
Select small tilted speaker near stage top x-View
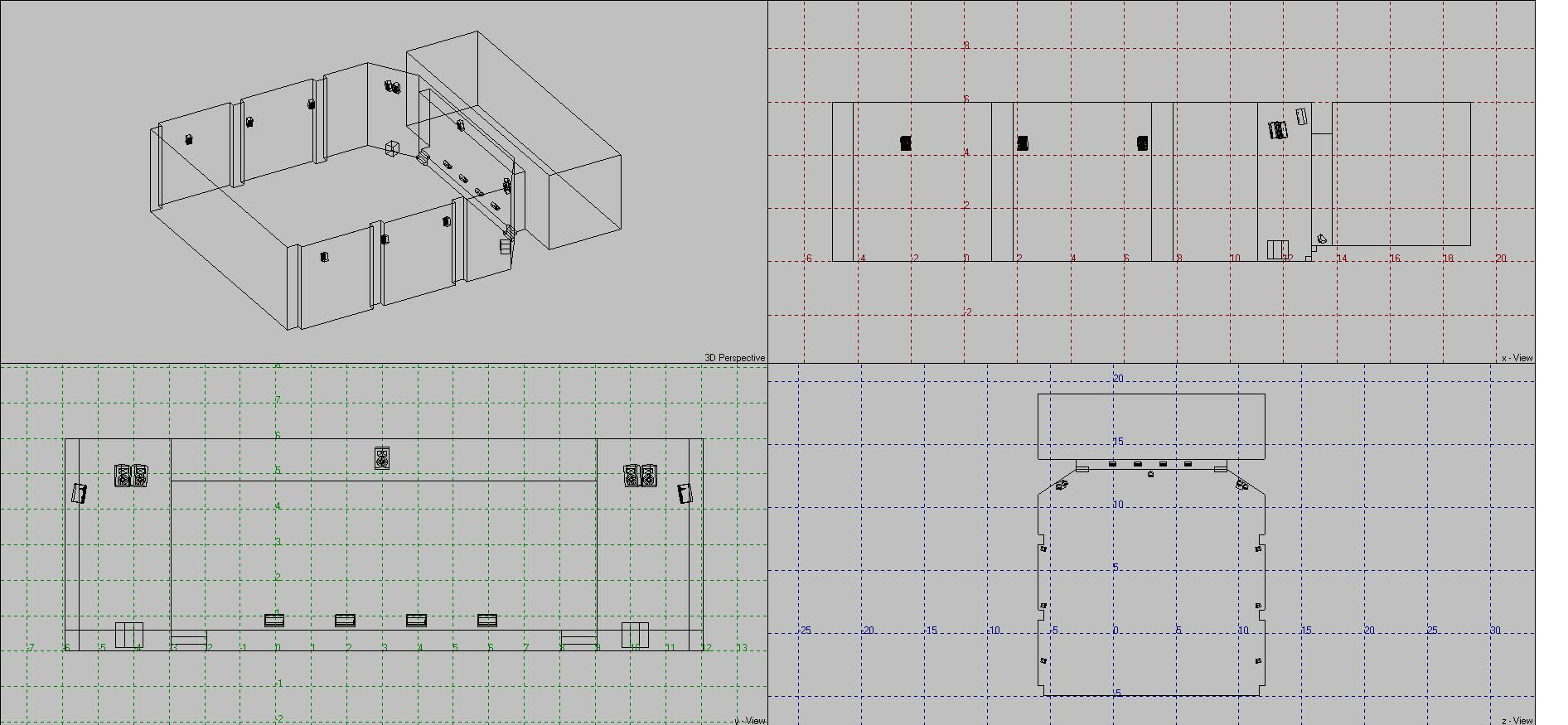(x=1302, y=115)
